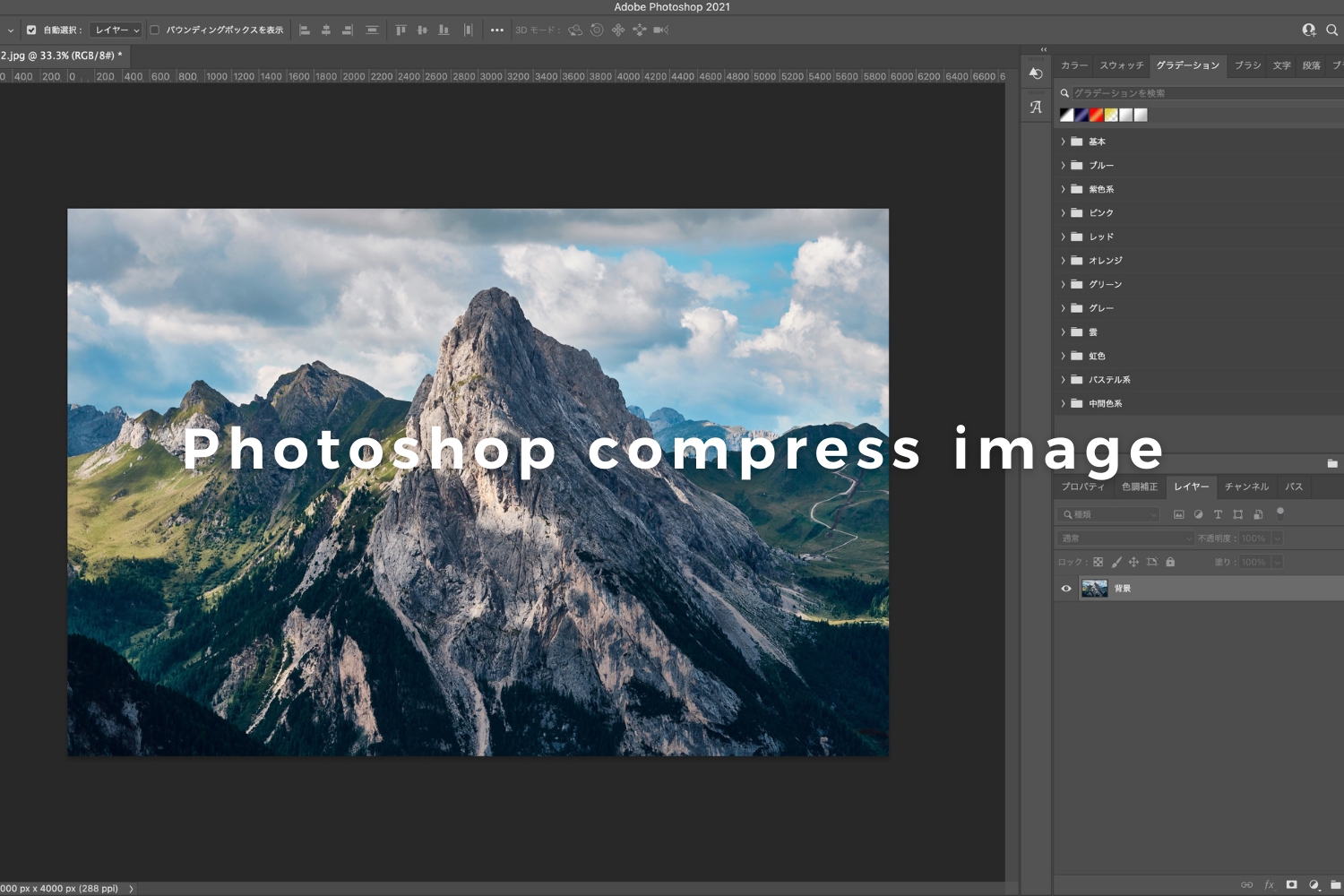Toggle the artboard nesting lock
Viewport: 1344px width, 896px height.
(1152, 563)
